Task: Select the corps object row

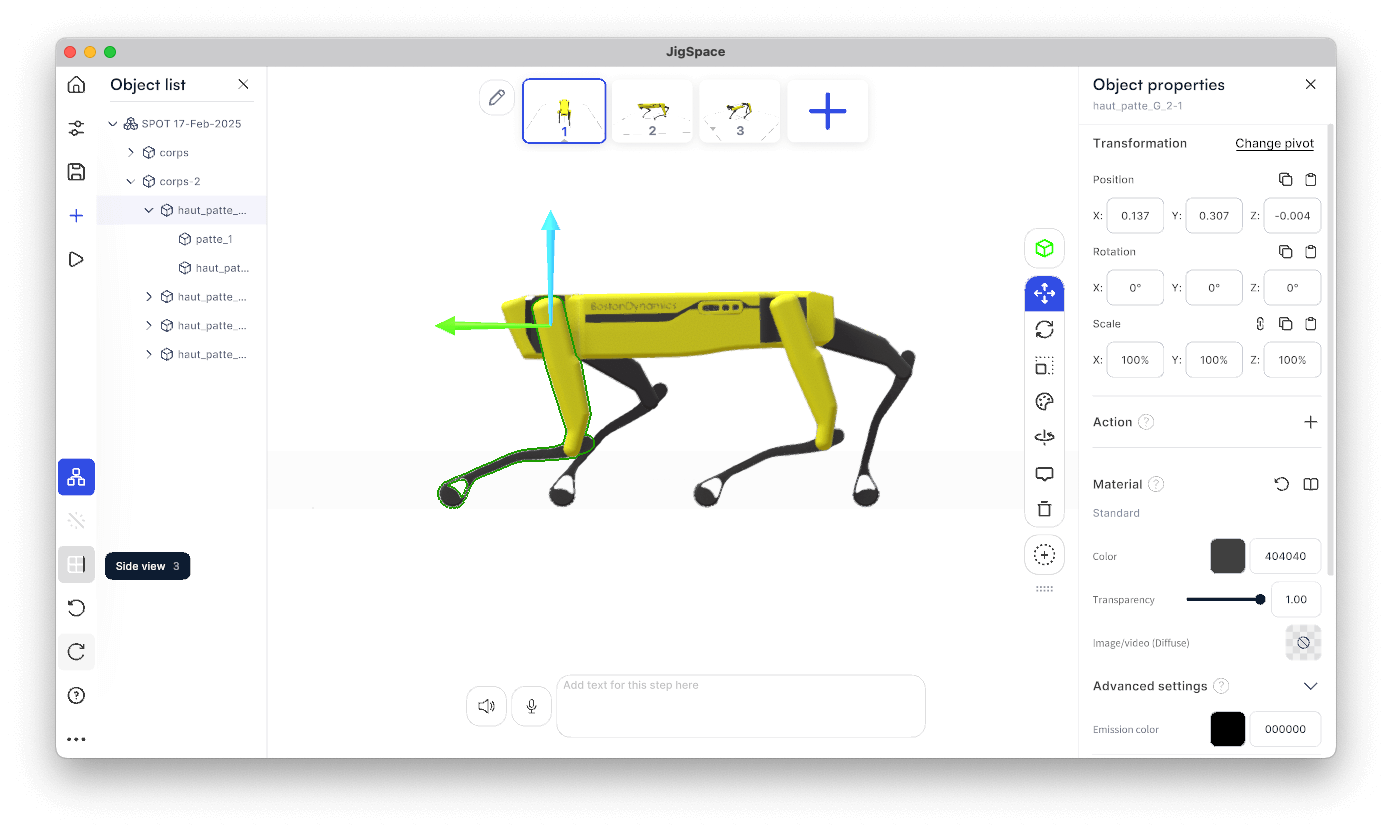Action: [174, 153]
